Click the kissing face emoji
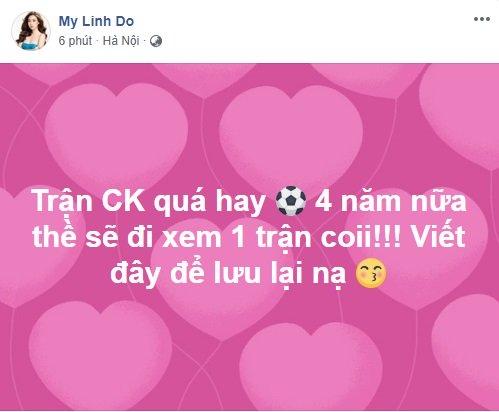 [371, 272]
